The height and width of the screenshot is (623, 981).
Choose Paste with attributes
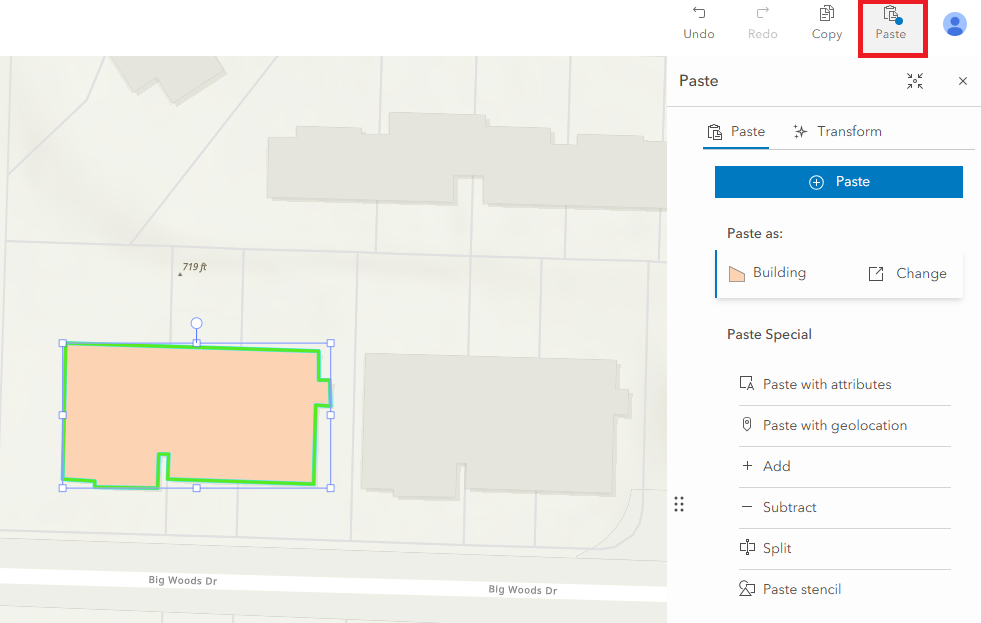pyautogui.click(x=826, y=384)
